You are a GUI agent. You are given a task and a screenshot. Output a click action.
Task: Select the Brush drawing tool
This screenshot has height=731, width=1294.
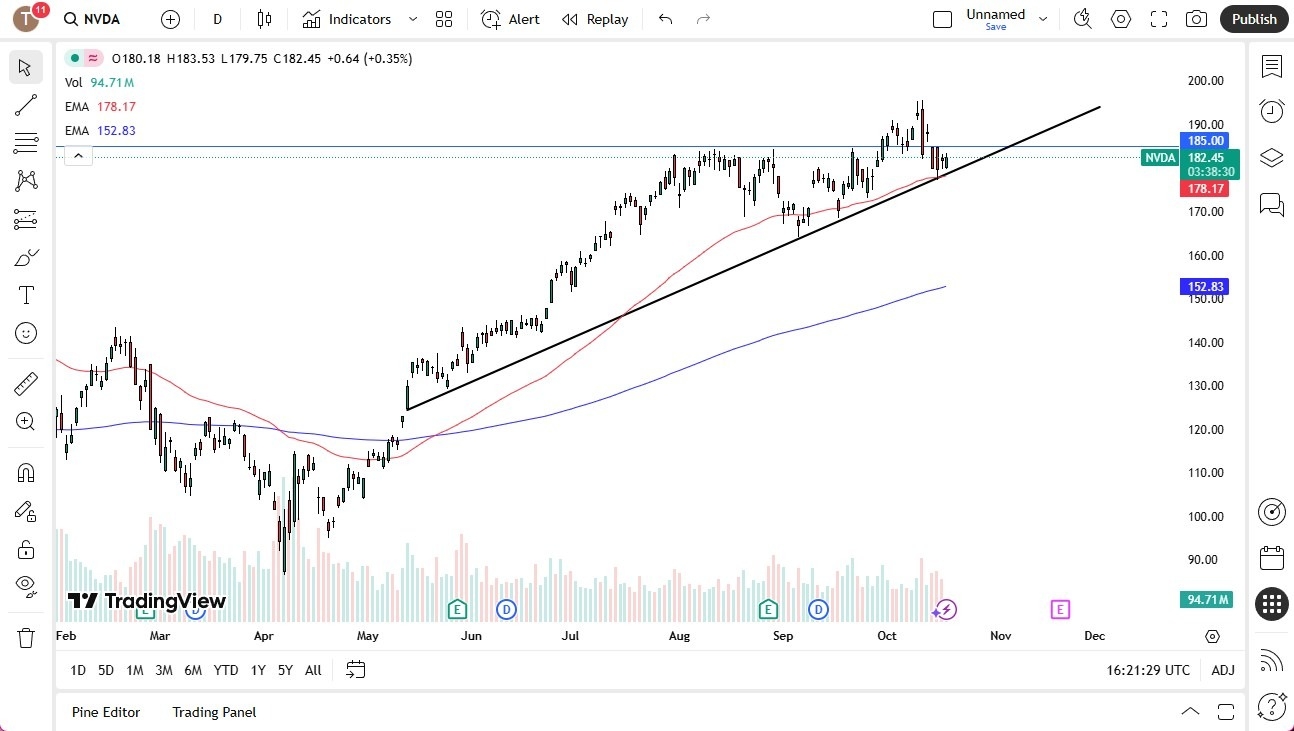26,256
